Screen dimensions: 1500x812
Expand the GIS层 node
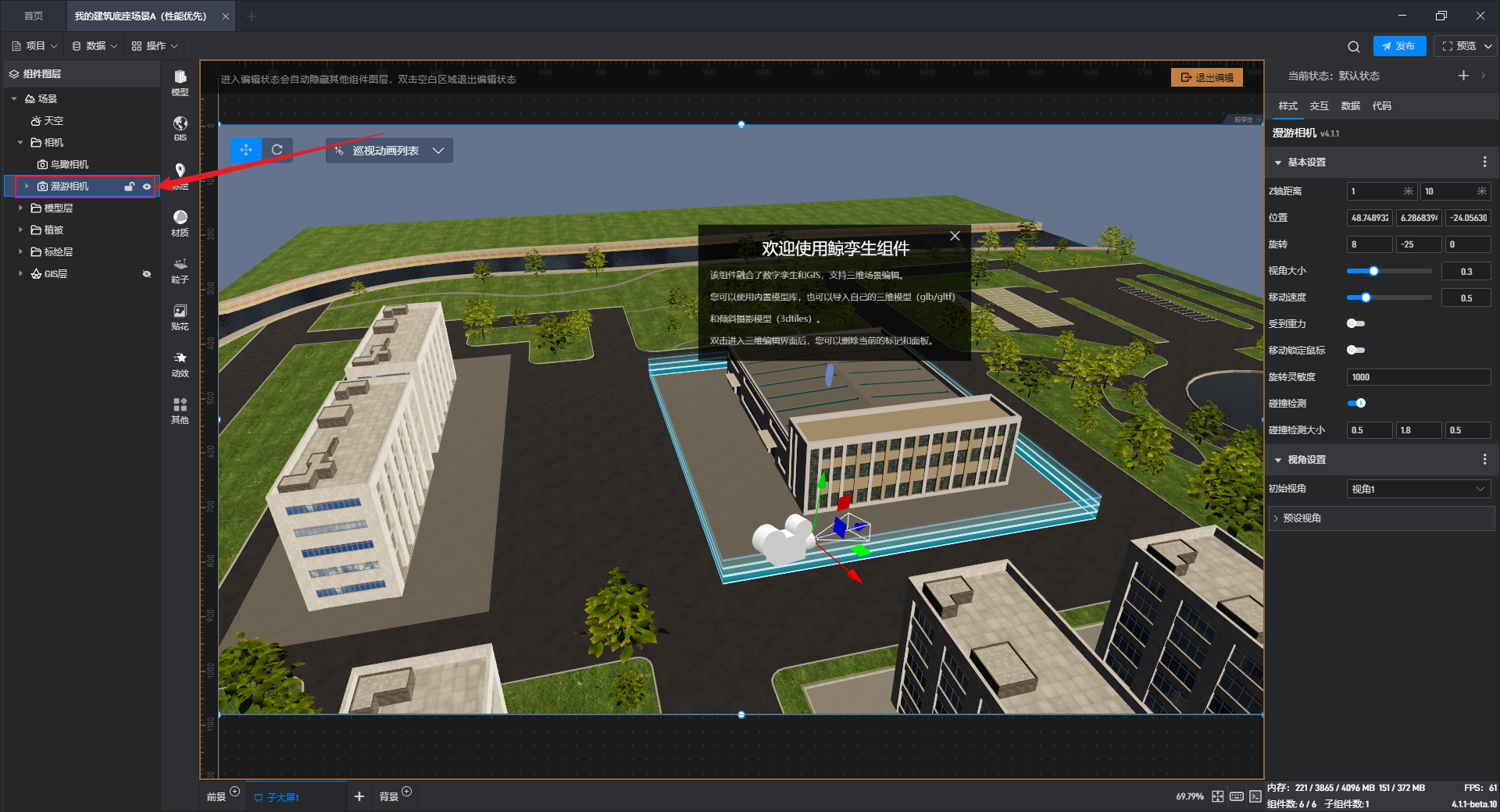(x=20, y=274)
